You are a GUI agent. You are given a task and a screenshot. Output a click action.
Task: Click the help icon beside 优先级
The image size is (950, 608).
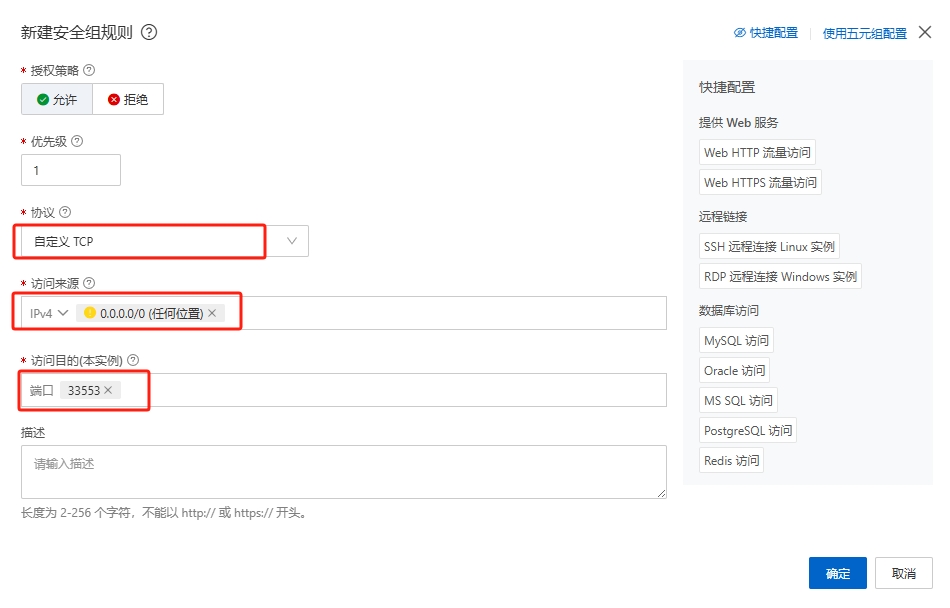tap(77, 141)
